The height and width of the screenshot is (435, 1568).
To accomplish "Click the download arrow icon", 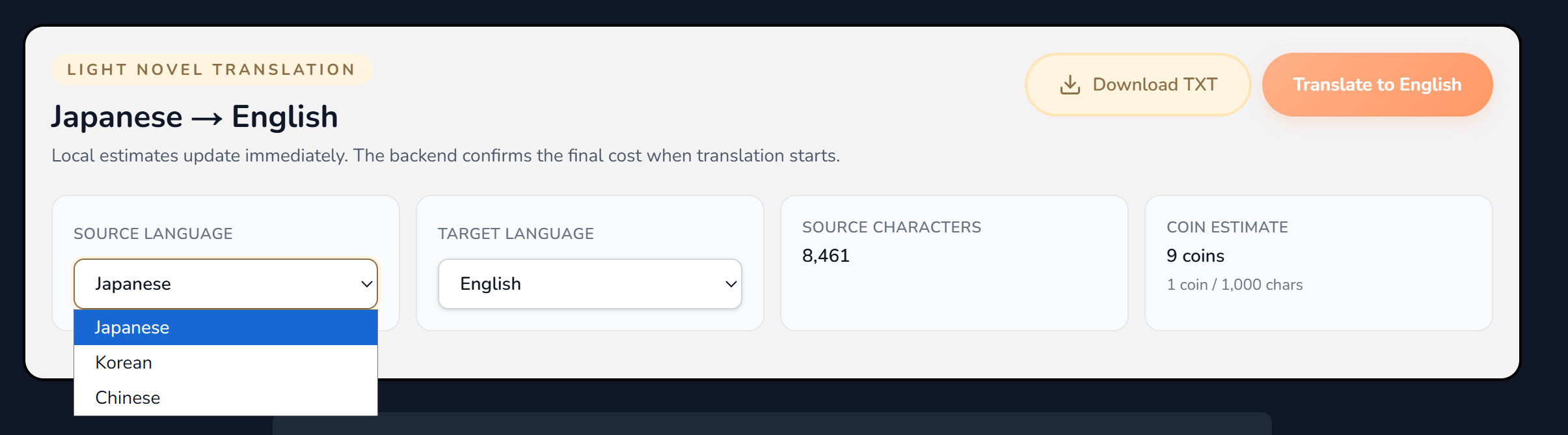I will point(1070,85).
